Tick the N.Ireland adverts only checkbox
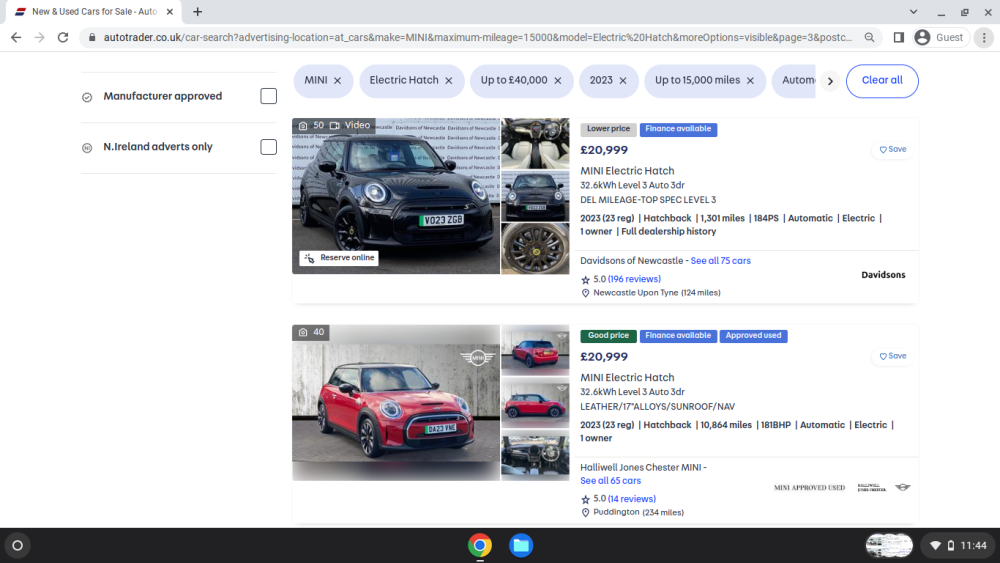This screenshot has height=563, width=1000. tap(268, 147)
